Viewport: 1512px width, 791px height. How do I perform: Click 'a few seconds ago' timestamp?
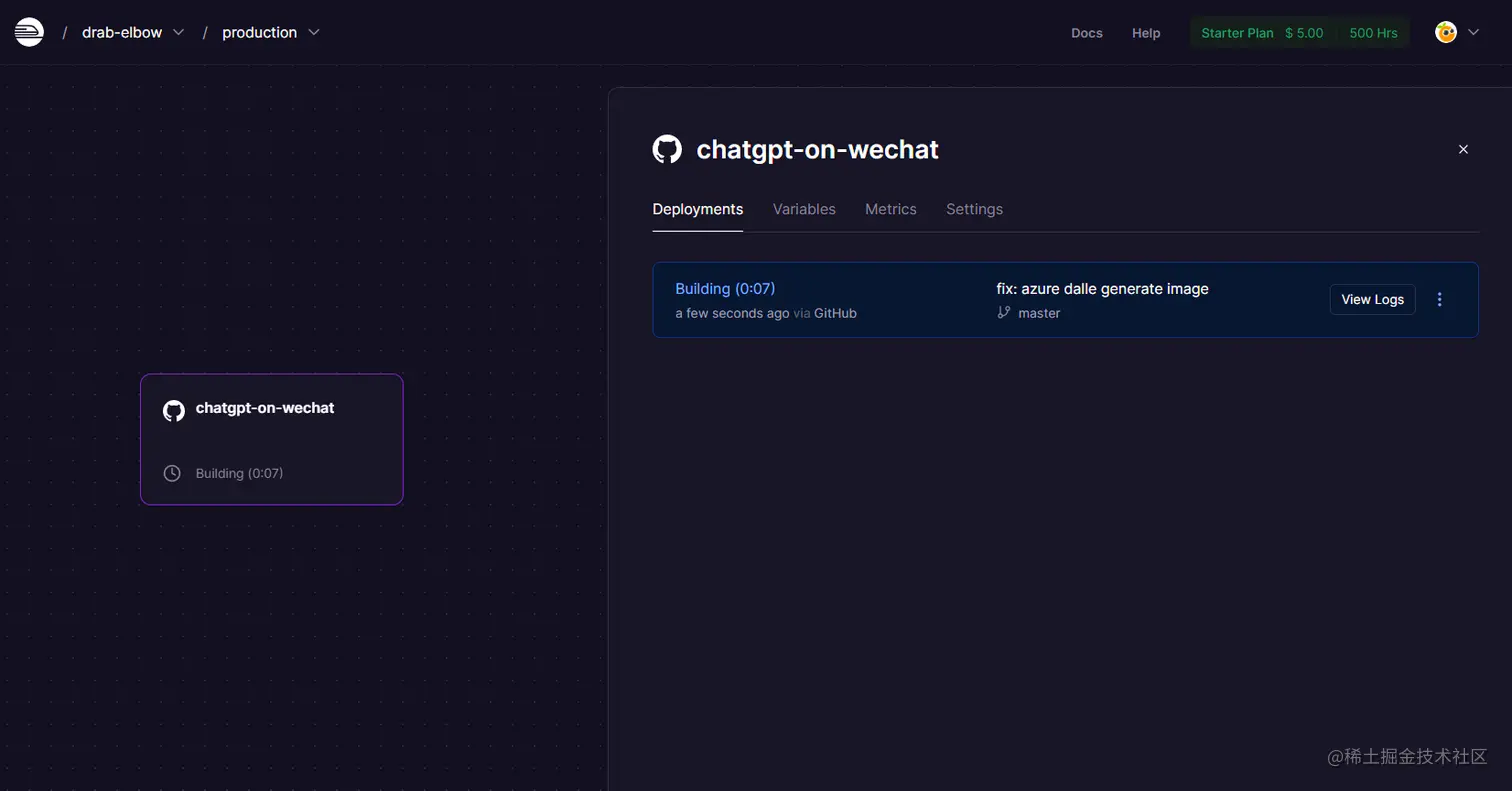tap(732, 313)
